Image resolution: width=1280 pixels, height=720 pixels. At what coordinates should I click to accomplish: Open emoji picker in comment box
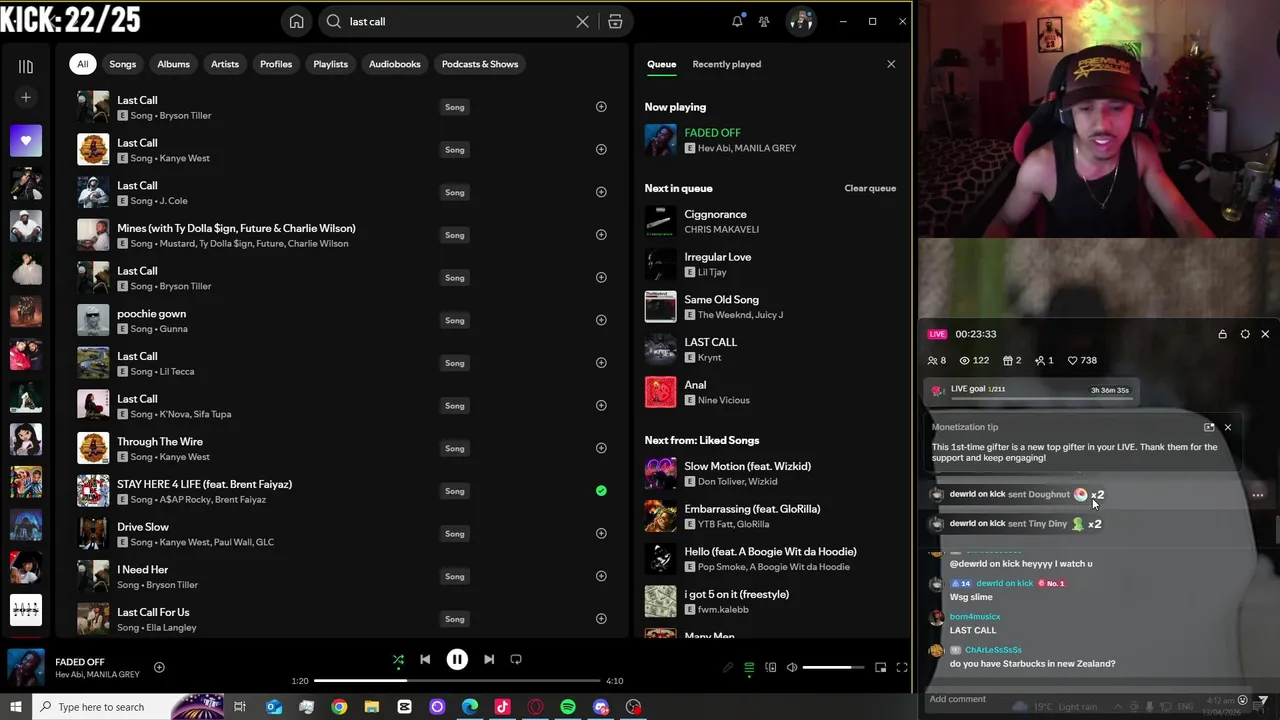[1243, 700]
